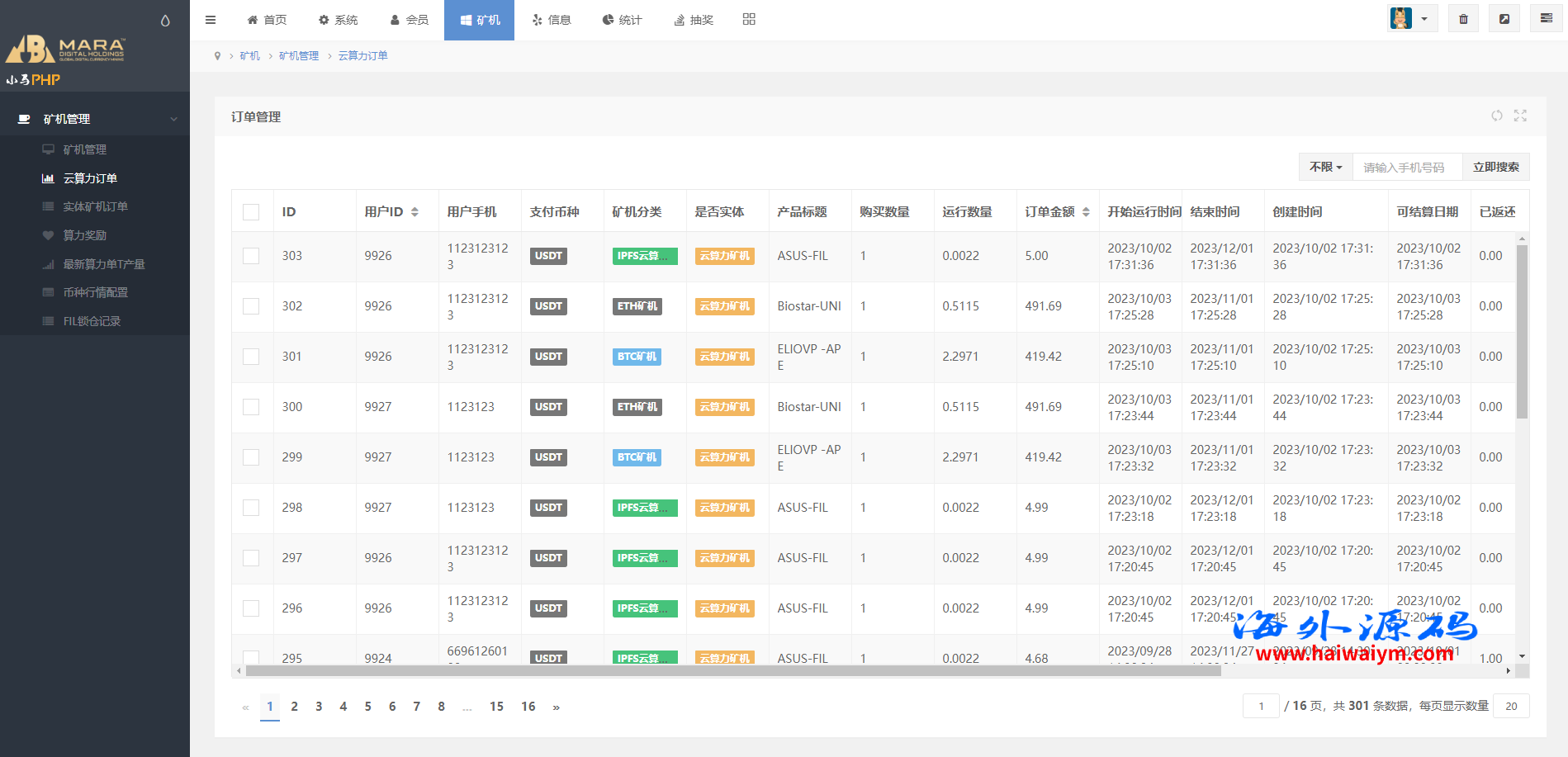Check the checkbox for order 303
Screen dimensions: 1568x757
251,256
